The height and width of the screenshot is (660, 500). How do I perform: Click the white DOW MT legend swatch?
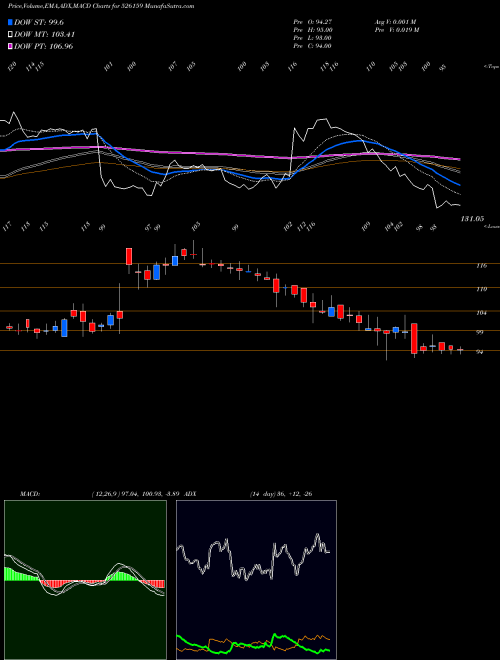point(11,34)
